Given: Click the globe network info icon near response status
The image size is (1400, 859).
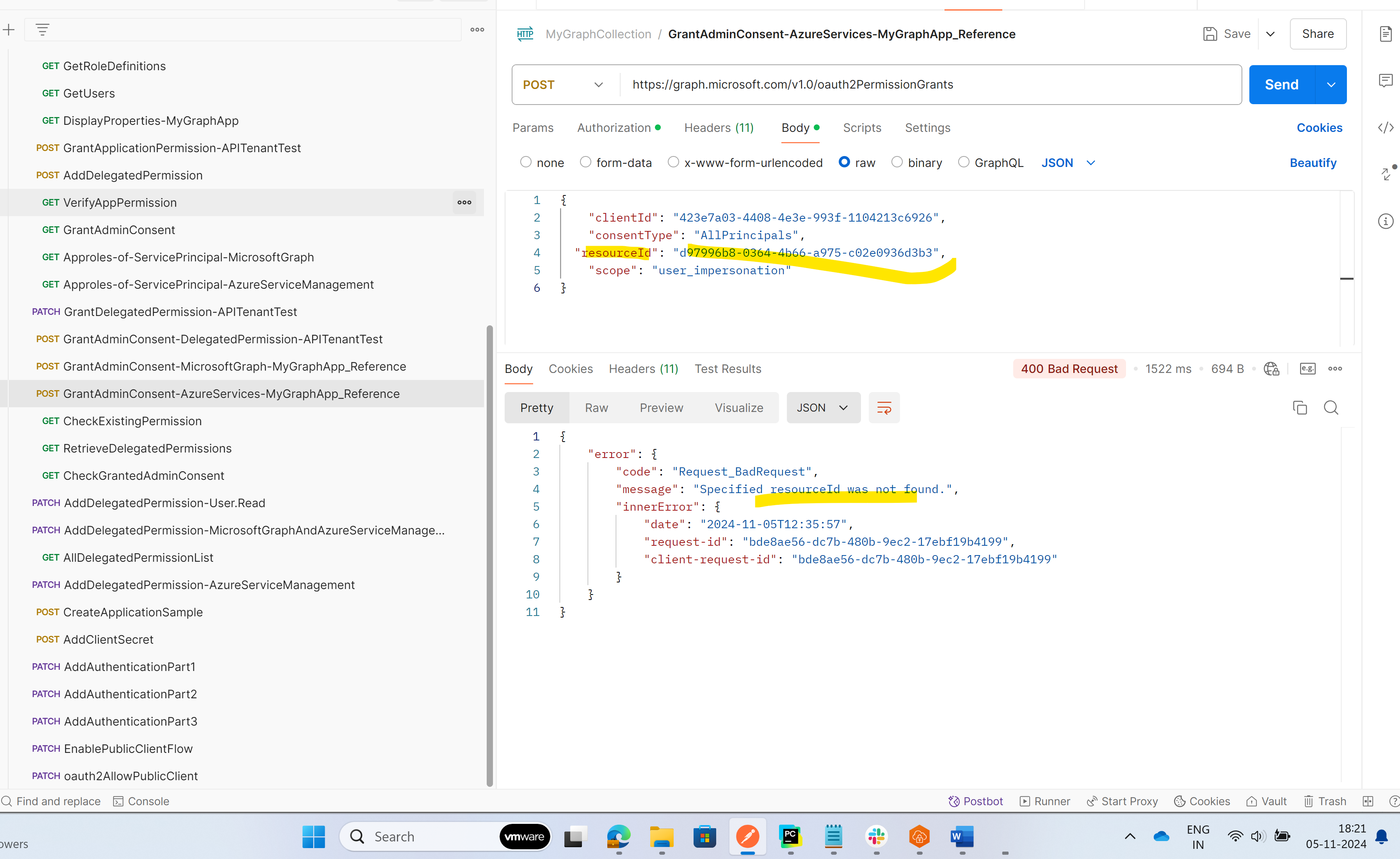Looking at the screenshot, I should tap(1271, 368).
